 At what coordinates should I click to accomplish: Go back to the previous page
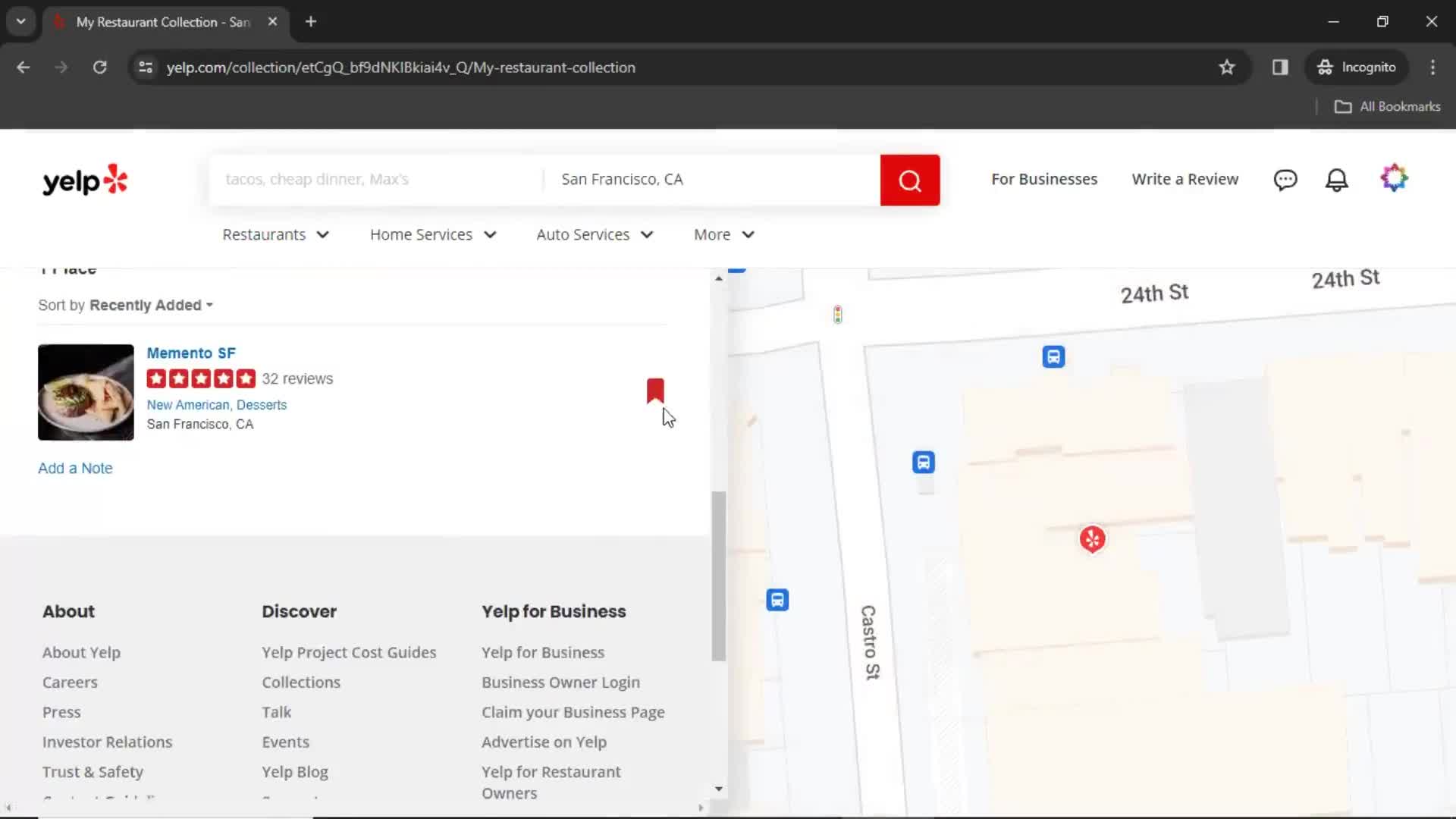(24, 67)
